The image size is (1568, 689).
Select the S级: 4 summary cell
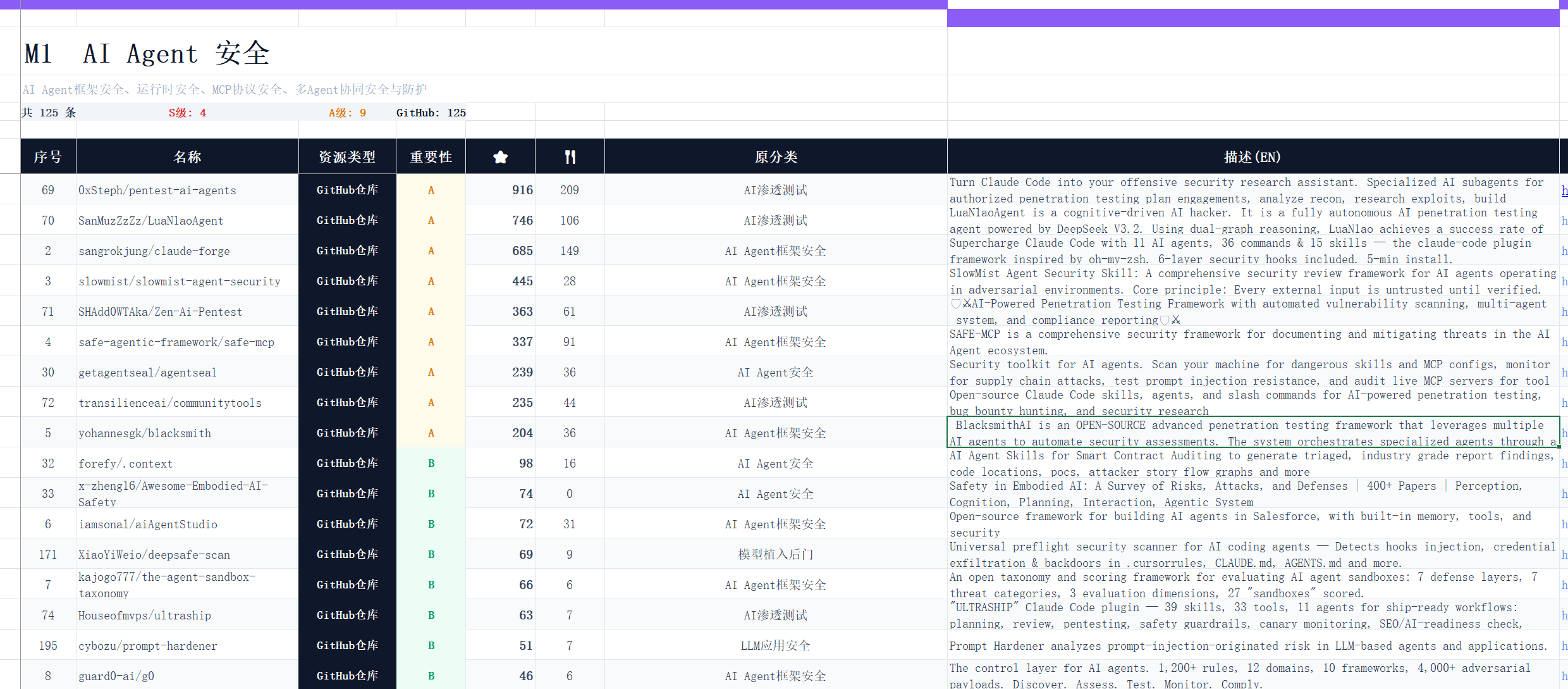(x=187, y=112)
